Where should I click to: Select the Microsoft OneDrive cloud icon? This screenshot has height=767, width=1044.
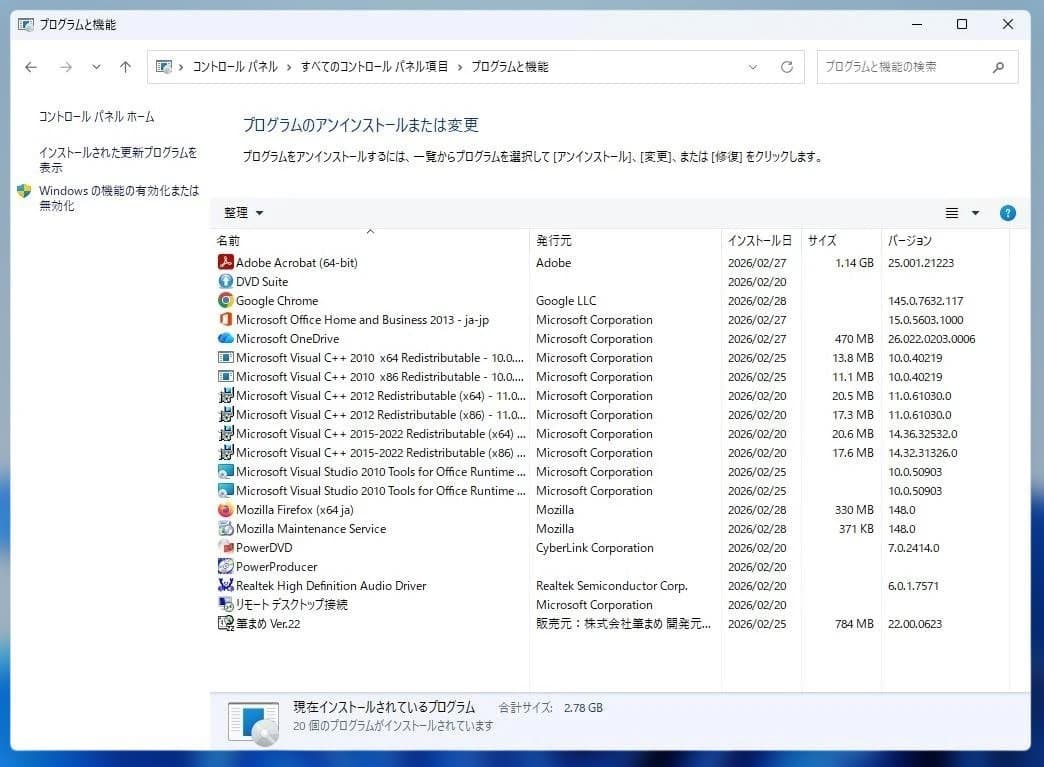click(x=226, y=338)
